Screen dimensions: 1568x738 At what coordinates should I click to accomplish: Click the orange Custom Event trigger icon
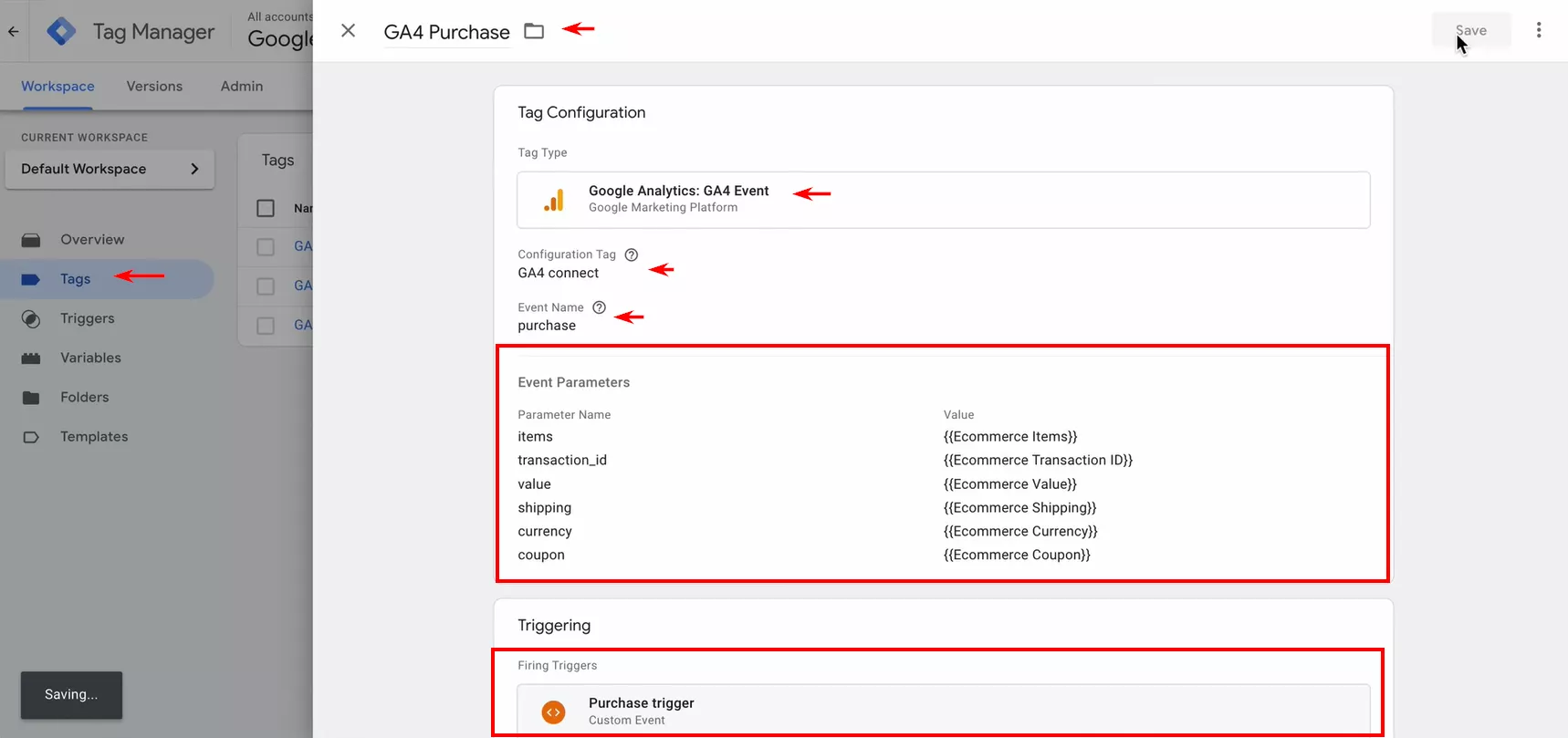(553, 712)
